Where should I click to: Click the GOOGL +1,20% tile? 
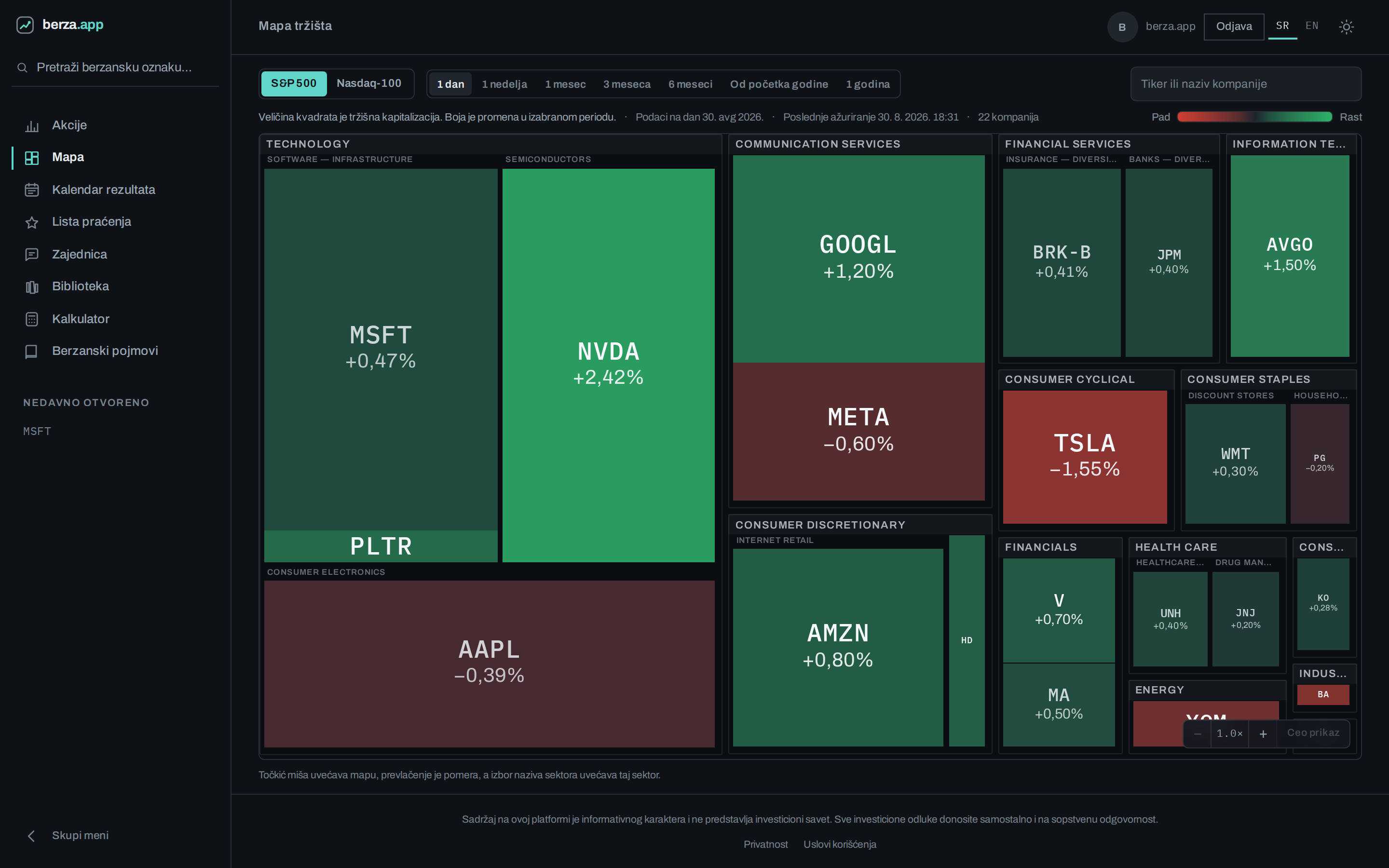[x=858, y=259]
